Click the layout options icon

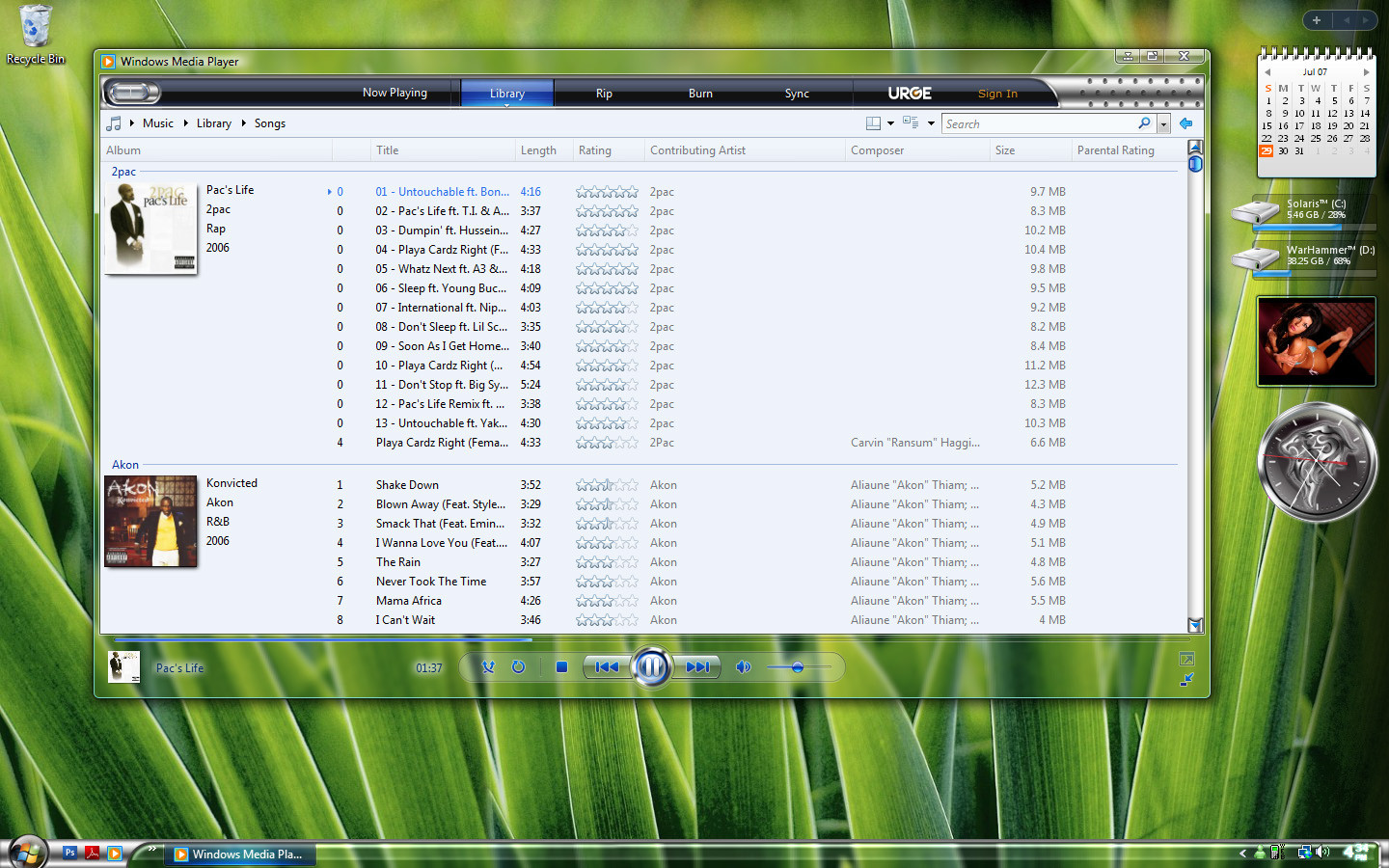tap(873, 123)
